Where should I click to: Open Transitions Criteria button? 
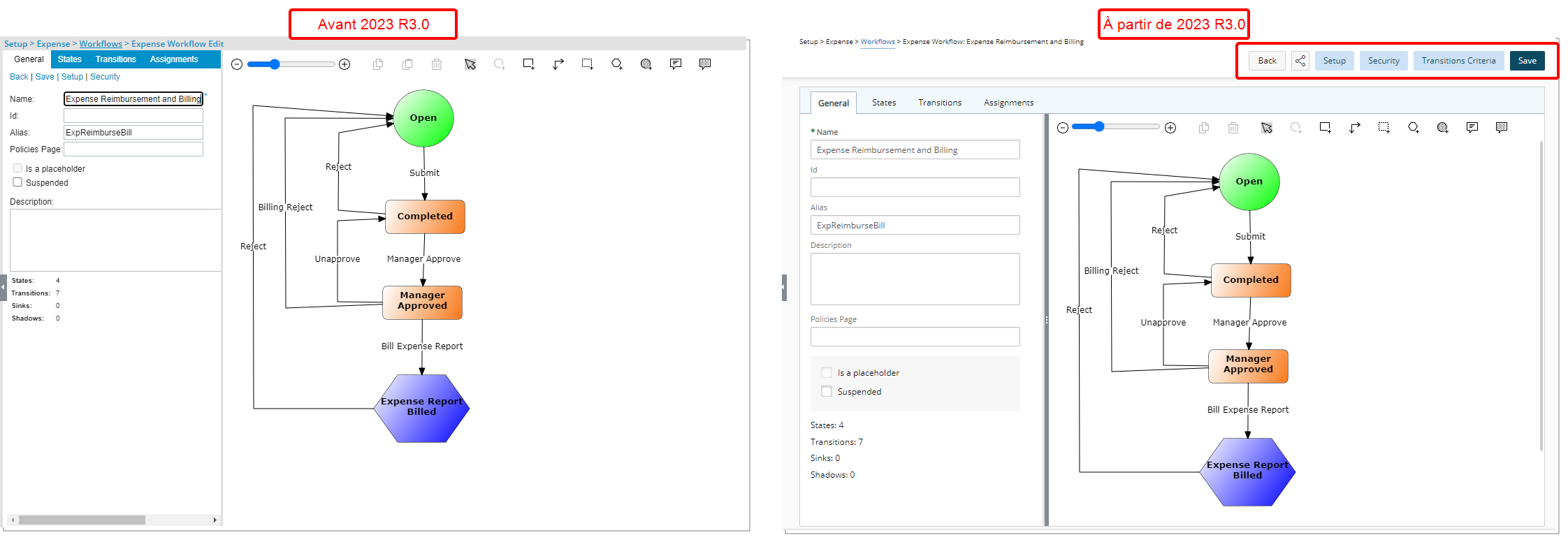1458,61
